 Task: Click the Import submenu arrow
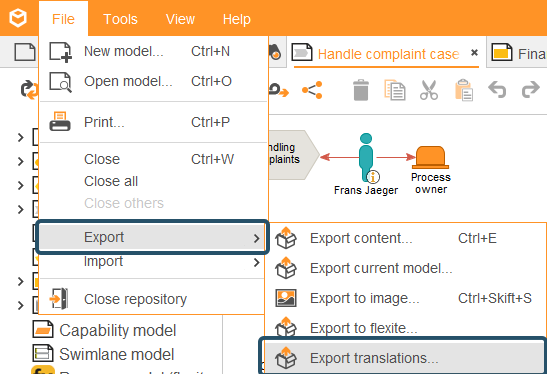point(257,262)
